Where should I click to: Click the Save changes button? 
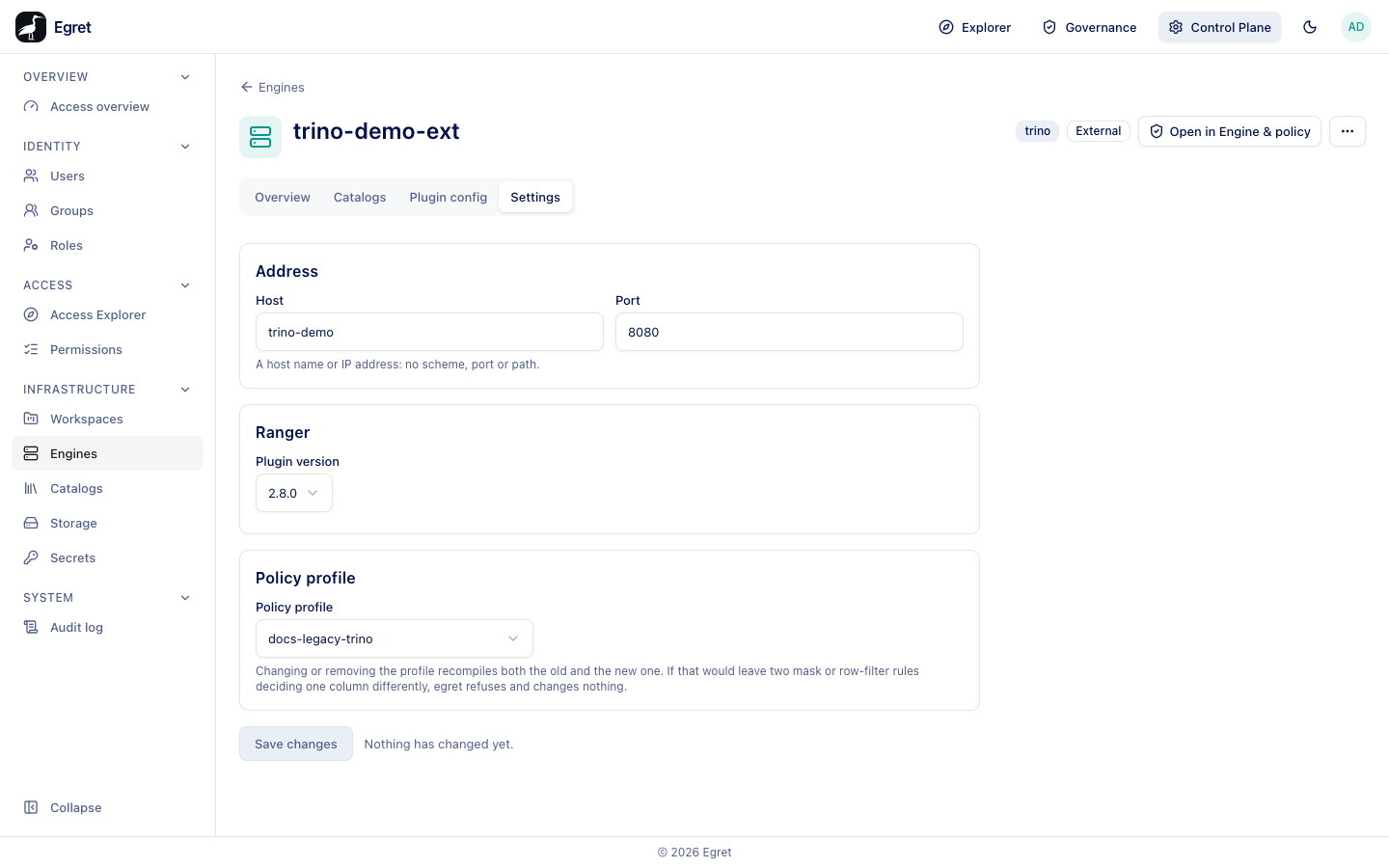pyautogui.click(x=296, y=744)
